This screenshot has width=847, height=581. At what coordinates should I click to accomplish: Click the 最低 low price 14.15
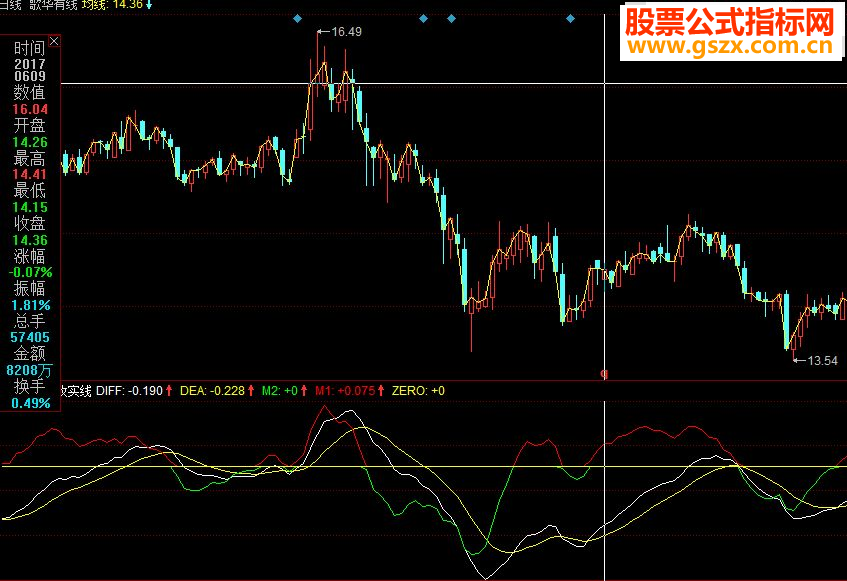tap(30, 207)
